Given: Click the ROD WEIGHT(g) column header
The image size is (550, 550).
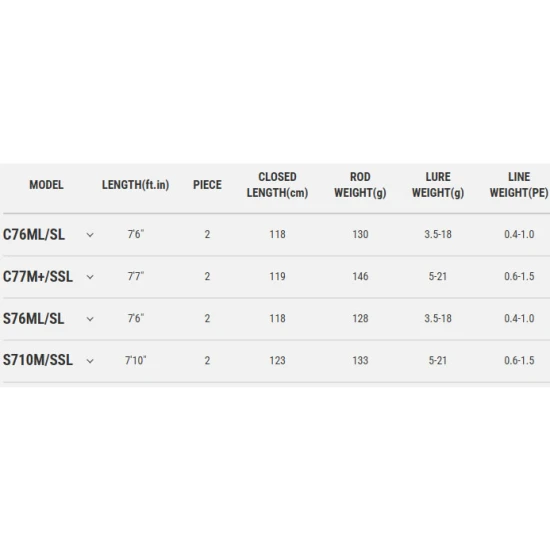Looking at the screenshot, I should click(360, 185).
